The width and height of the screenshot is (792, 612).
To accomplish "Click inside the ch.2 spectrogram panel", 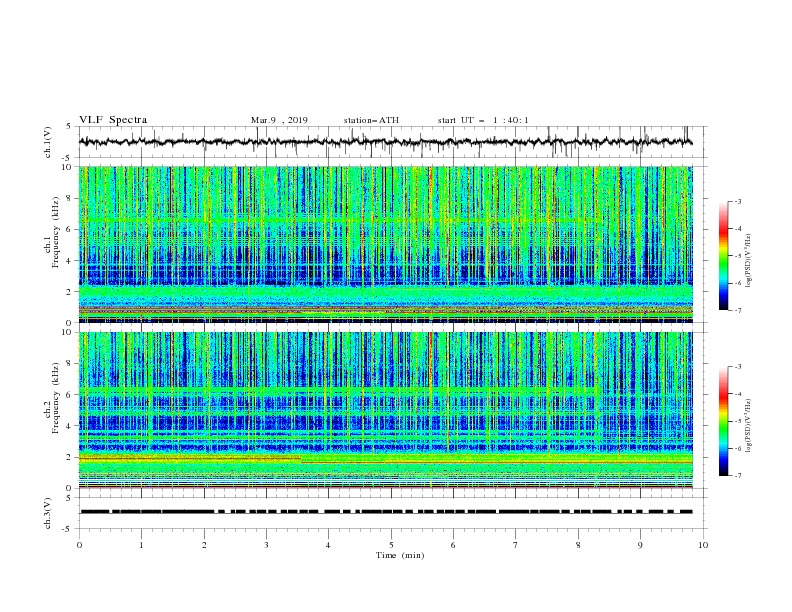I will point(385,410).
